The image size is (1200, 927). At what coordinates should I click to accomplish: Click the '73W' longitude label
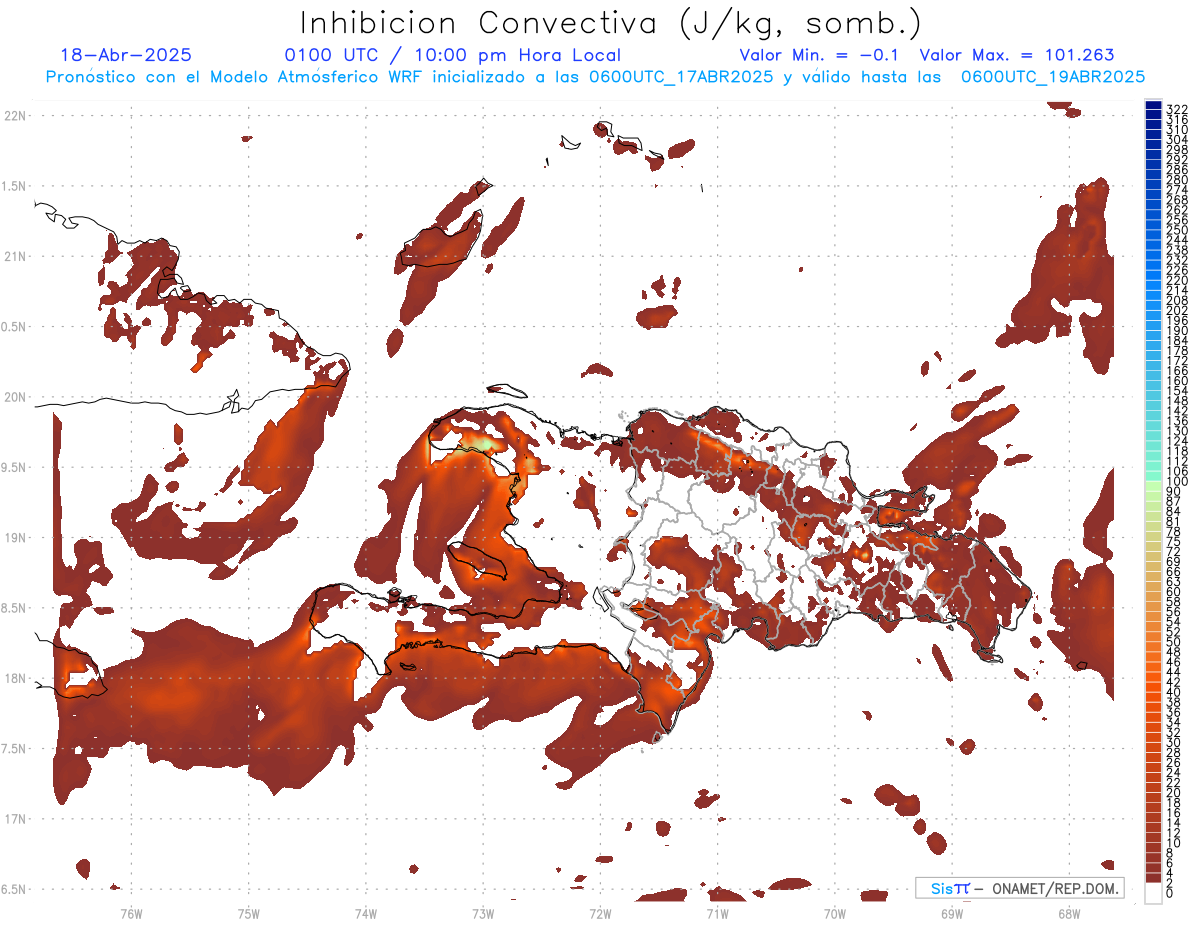[483, 913]
